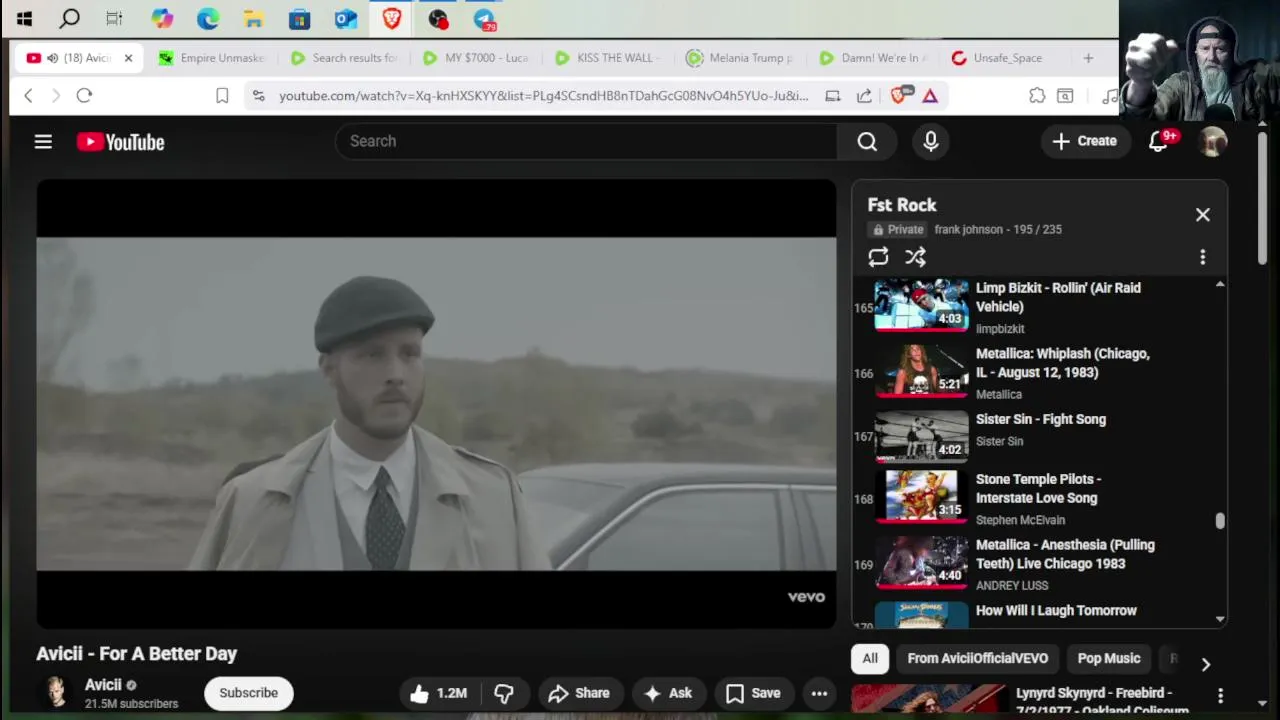Viewport: 1280px width, 720px height.
Task: Bookmark this page in the browser
Action: point(222,96)
